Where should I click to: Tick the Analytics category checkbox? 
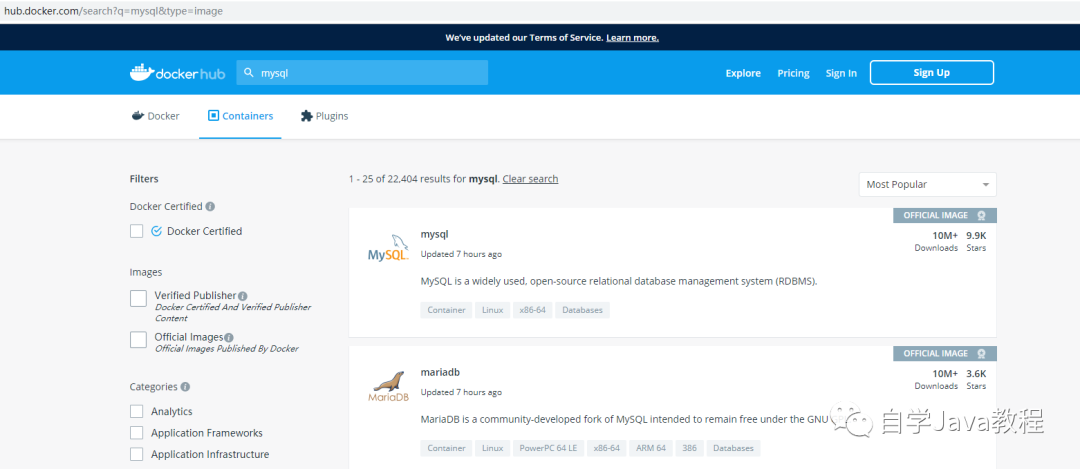pyautogui.click(x=136, y=411)
